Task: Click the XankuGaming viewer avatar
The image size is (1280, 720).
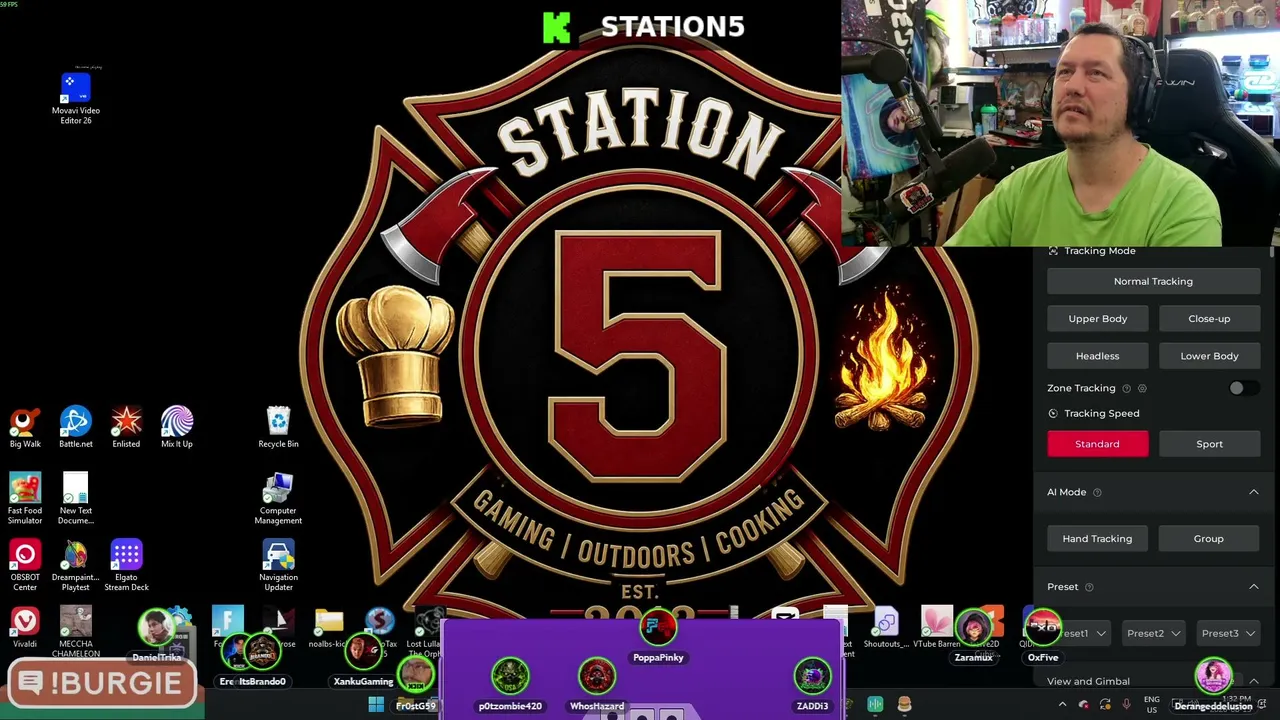Action: click(363, 652)
